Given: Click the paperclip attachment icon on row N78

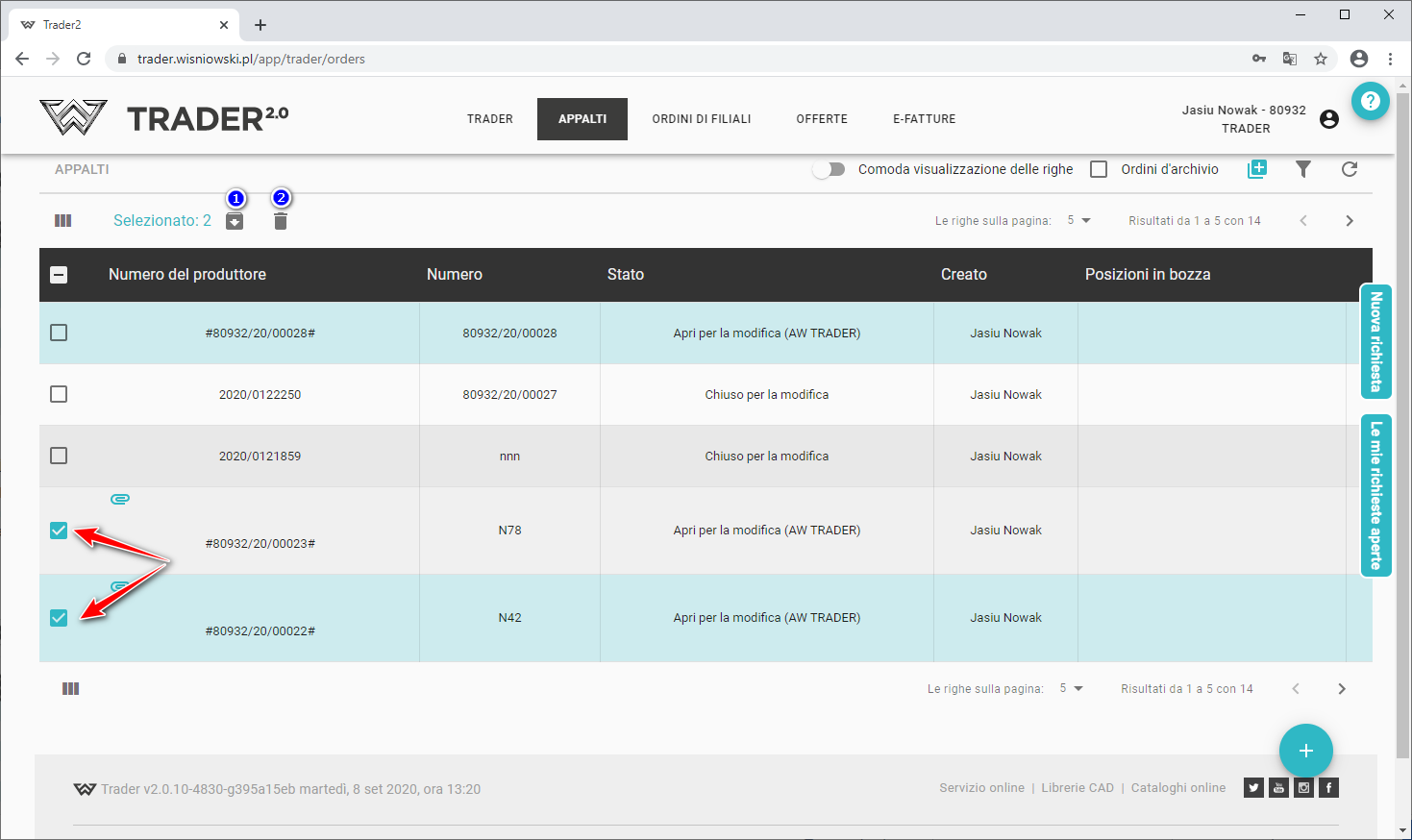Looking at the screenshot, I should pyautogui.click(x=120, y=499).
